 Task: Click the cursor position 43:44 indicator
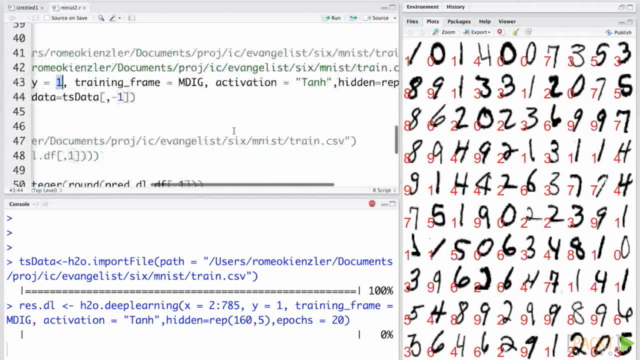pyautogui.click(x=16, y=190)
